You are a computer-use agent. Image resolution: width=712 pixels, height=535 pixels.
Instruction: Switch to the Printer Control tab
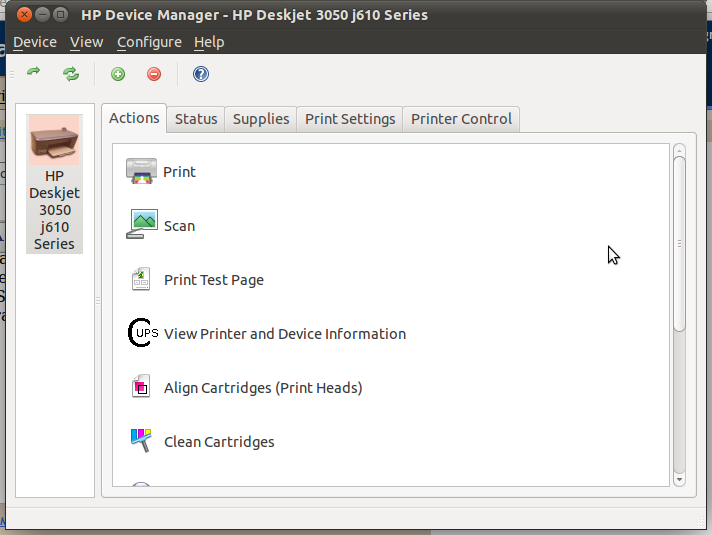(461, 119)
